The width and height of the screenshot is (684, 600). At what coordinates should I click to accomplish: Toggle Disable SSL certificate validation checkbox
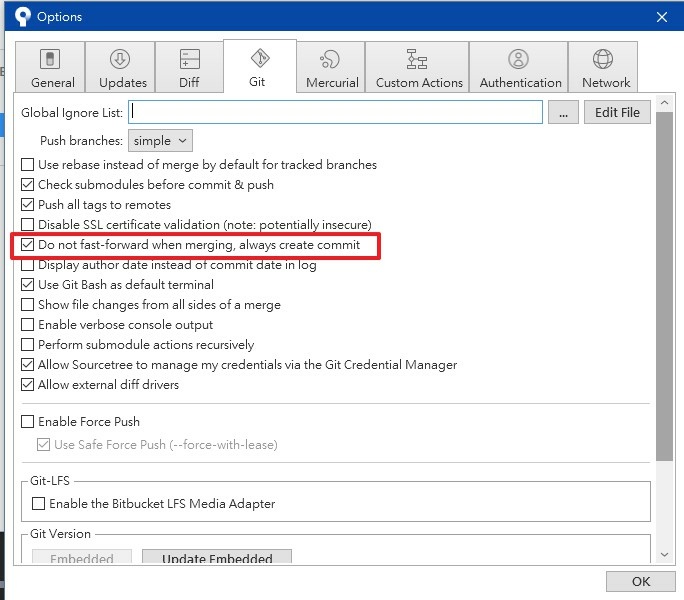(x=27, y=225)
